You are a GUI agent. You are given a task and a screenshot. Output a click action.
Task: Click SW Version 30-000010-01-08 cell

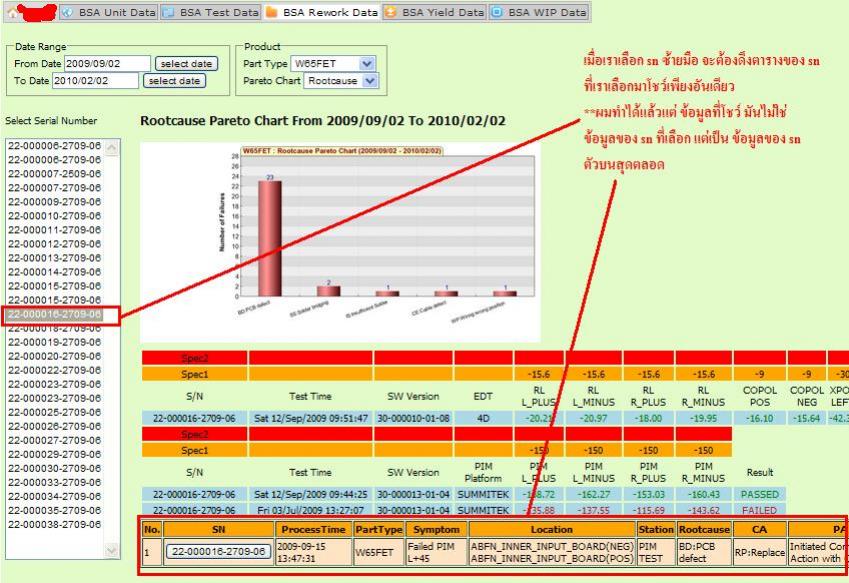(x=413, y=418)
